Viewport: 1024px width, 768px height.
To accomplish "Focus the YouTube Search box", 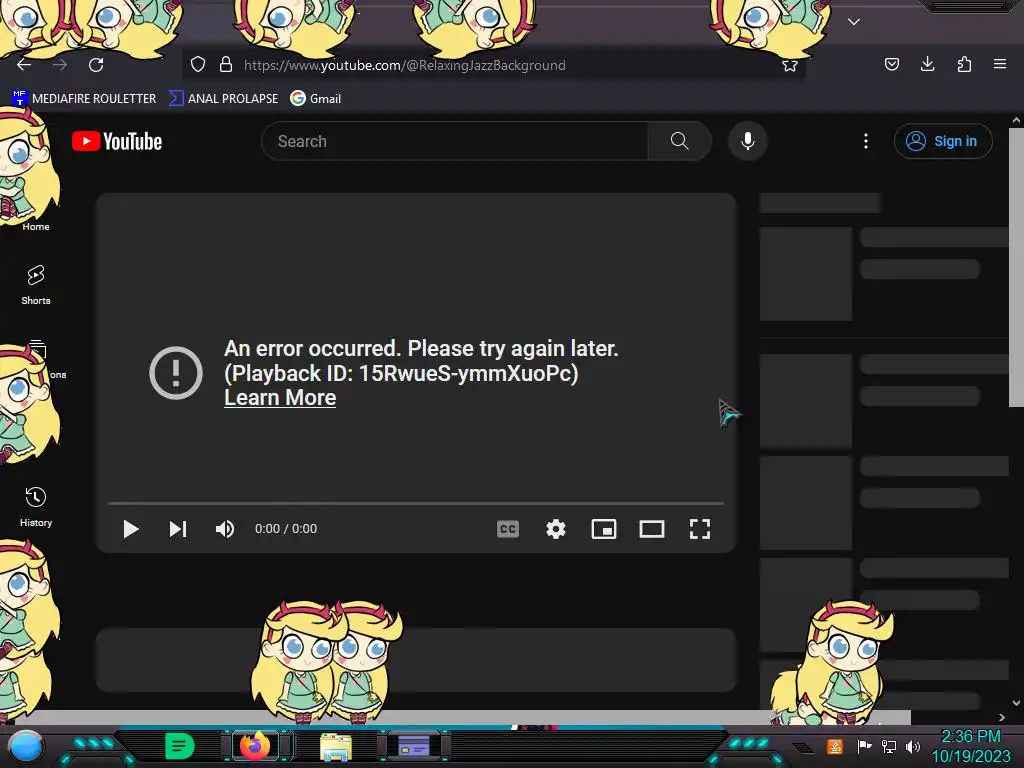I will (x=455, y=141).
